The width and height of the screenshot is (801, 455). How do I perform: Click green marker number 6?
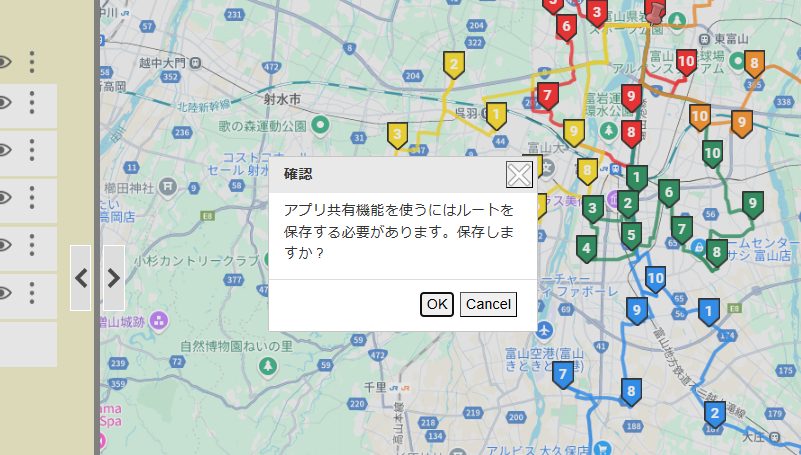[x=668, y=192]
